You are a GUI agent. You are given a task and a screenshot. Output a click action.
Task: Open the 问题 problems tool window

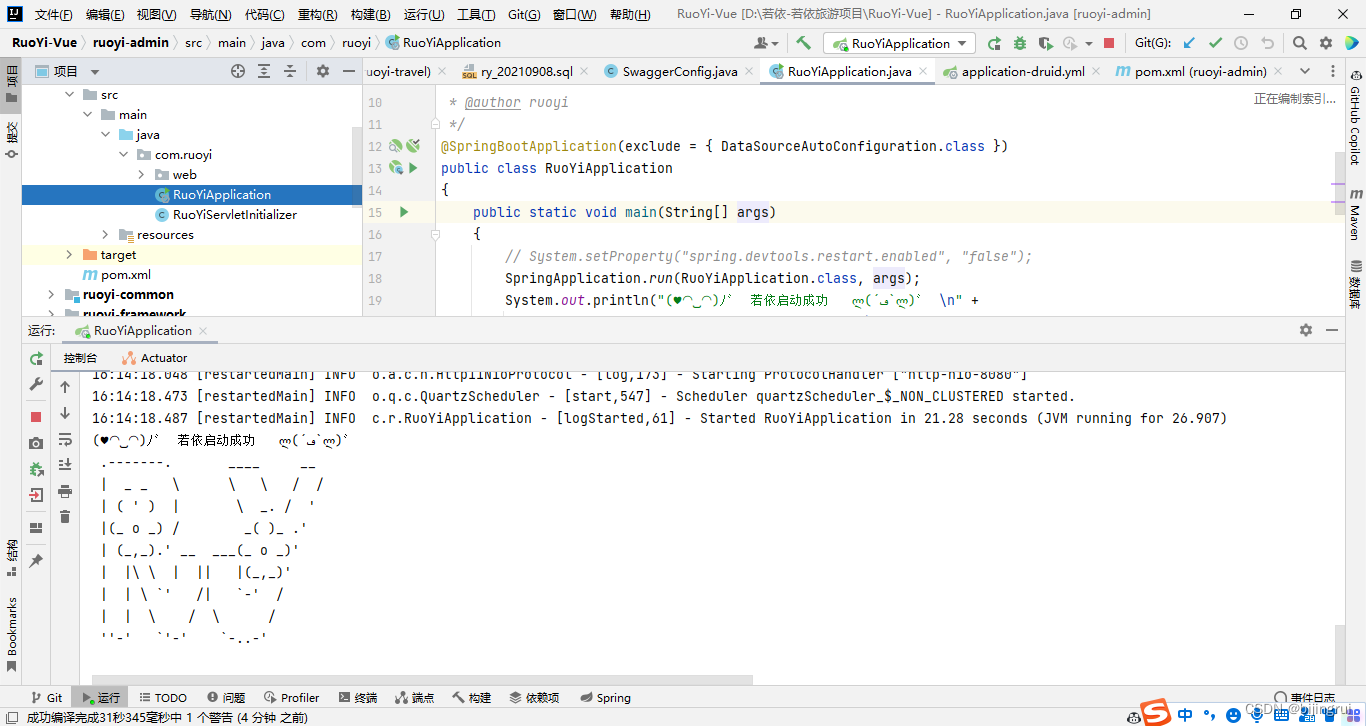(x=226, y=698)
